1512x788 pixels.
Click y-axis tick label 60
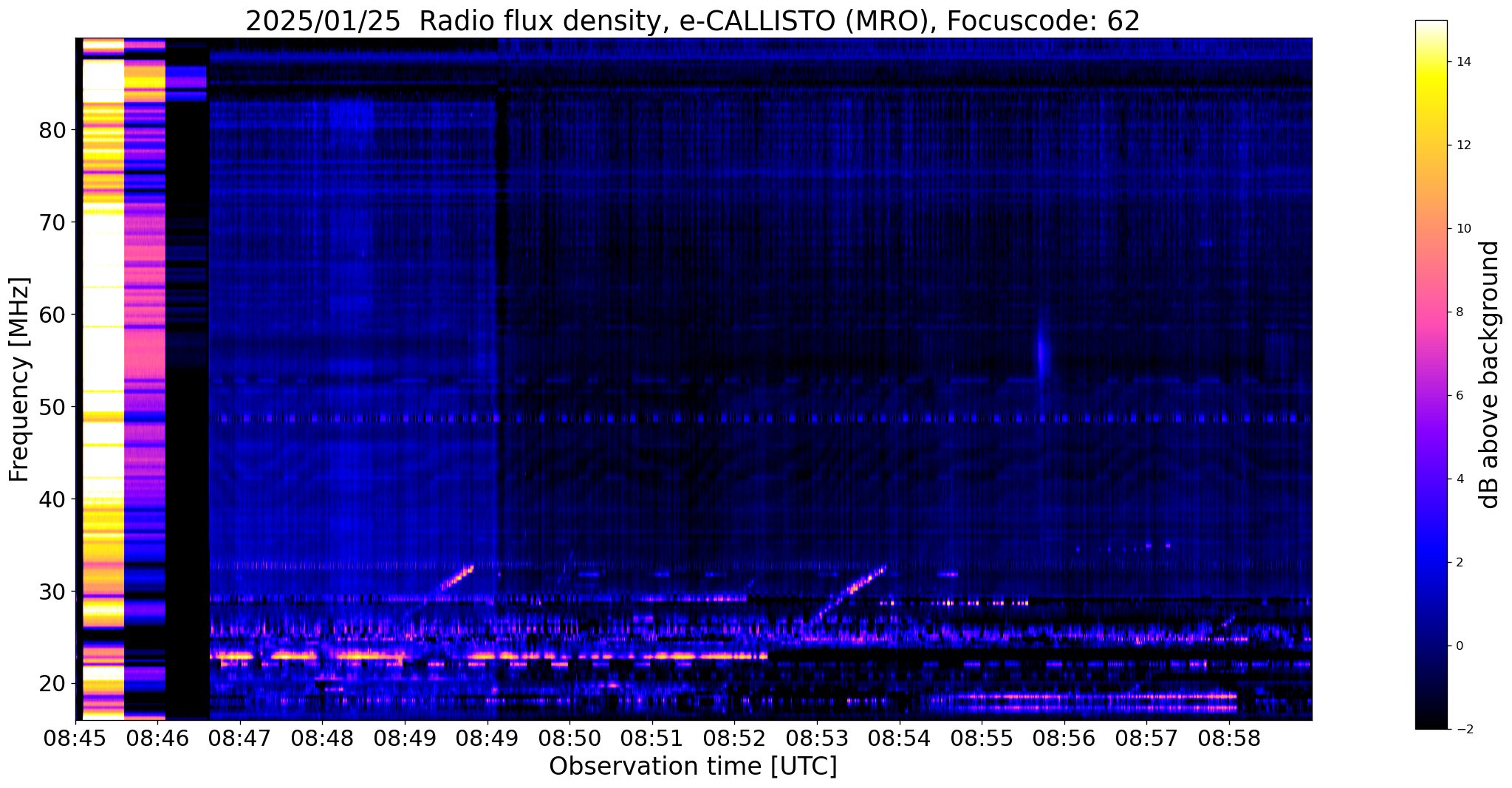[x=52, y=315]
